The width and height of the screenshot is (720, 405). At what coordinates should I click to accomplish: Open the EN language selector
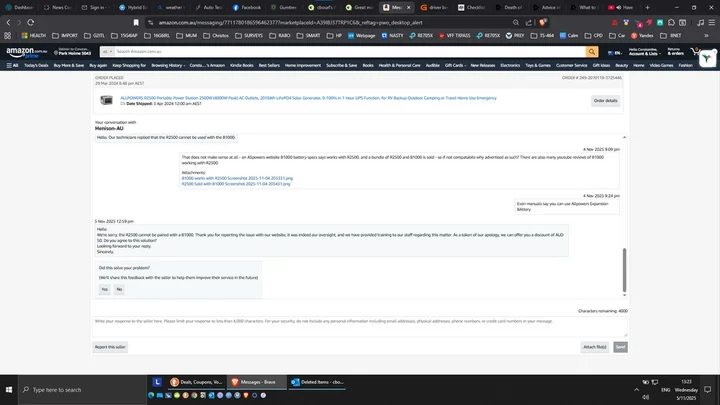[x=614, y=53]
